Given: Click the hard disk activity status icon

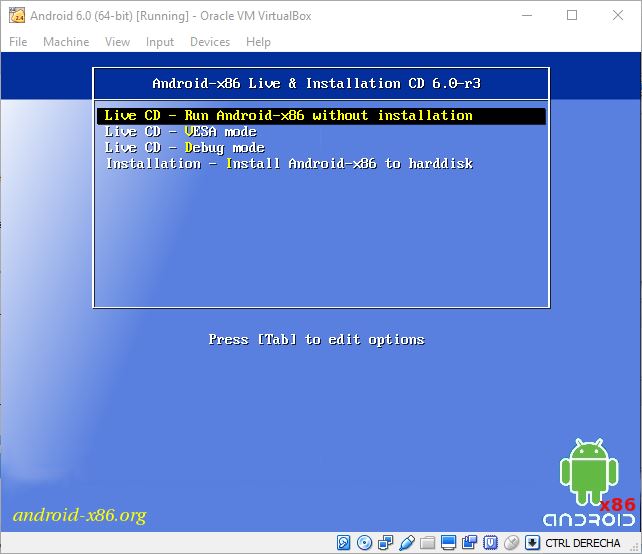Looking at the screenshot, I should tap(344, 543).
